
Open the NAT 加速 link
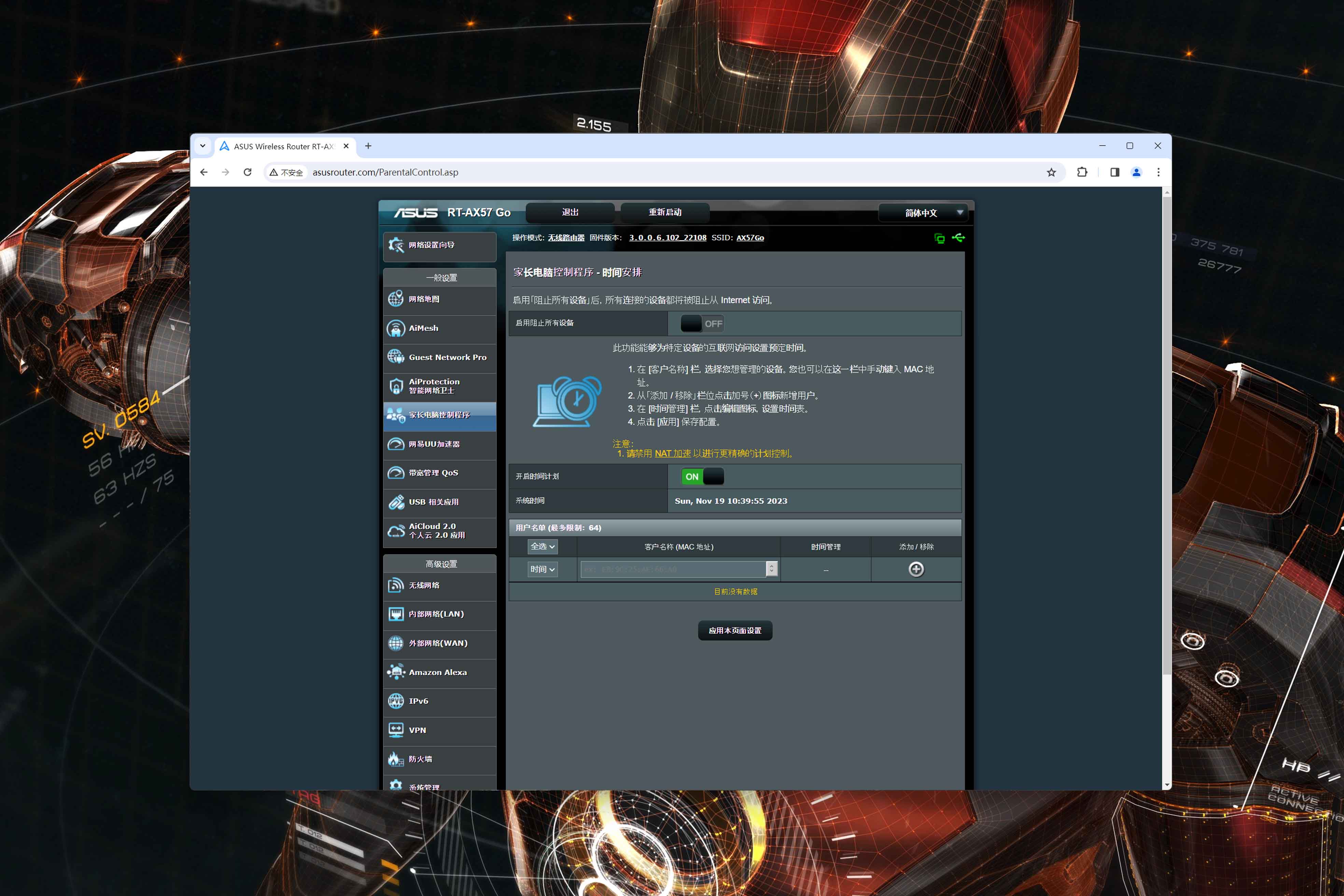point(673,453)
